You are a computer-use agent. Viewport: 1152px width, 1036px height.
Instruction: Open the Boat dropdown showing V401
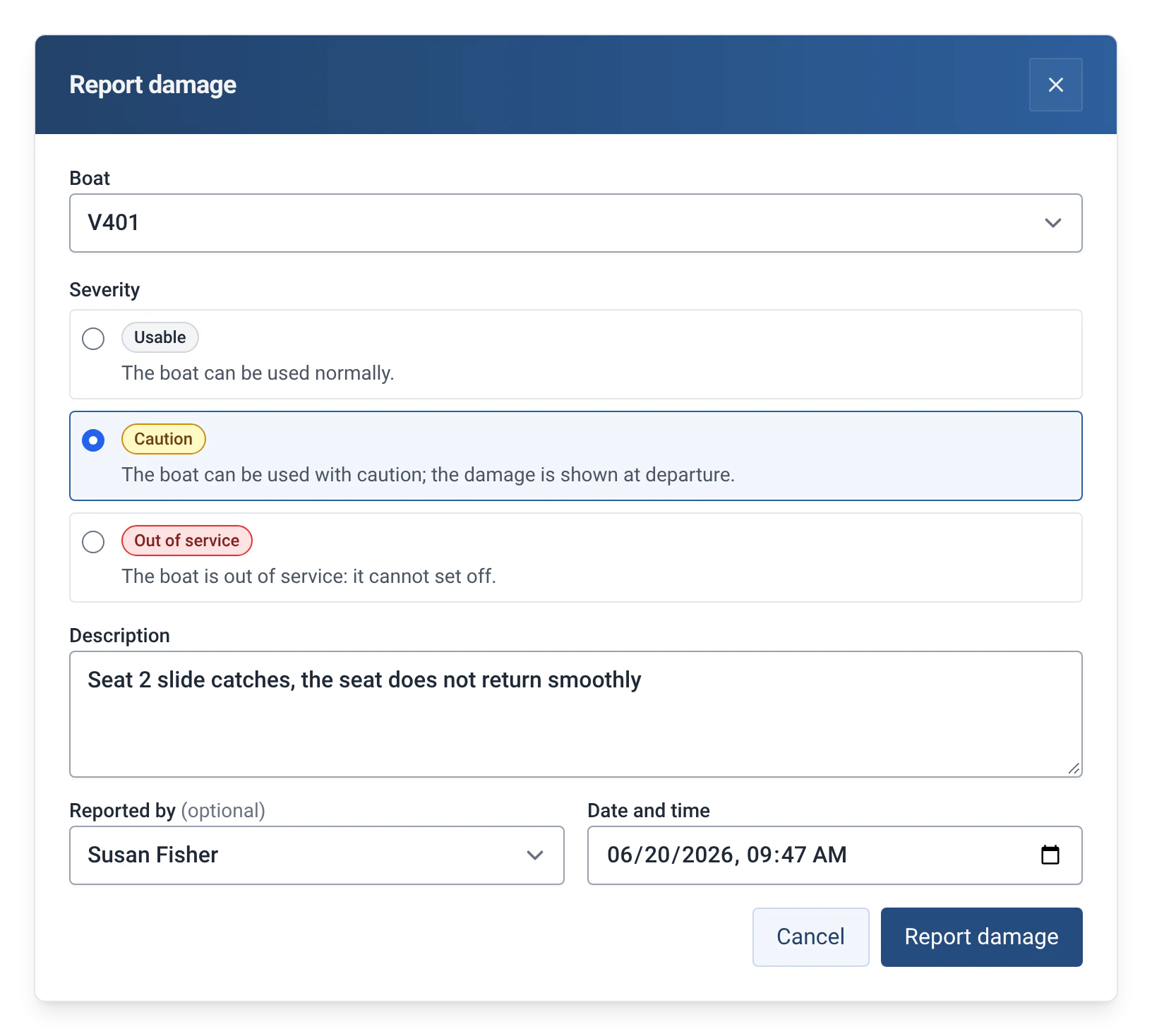point(576,223)
